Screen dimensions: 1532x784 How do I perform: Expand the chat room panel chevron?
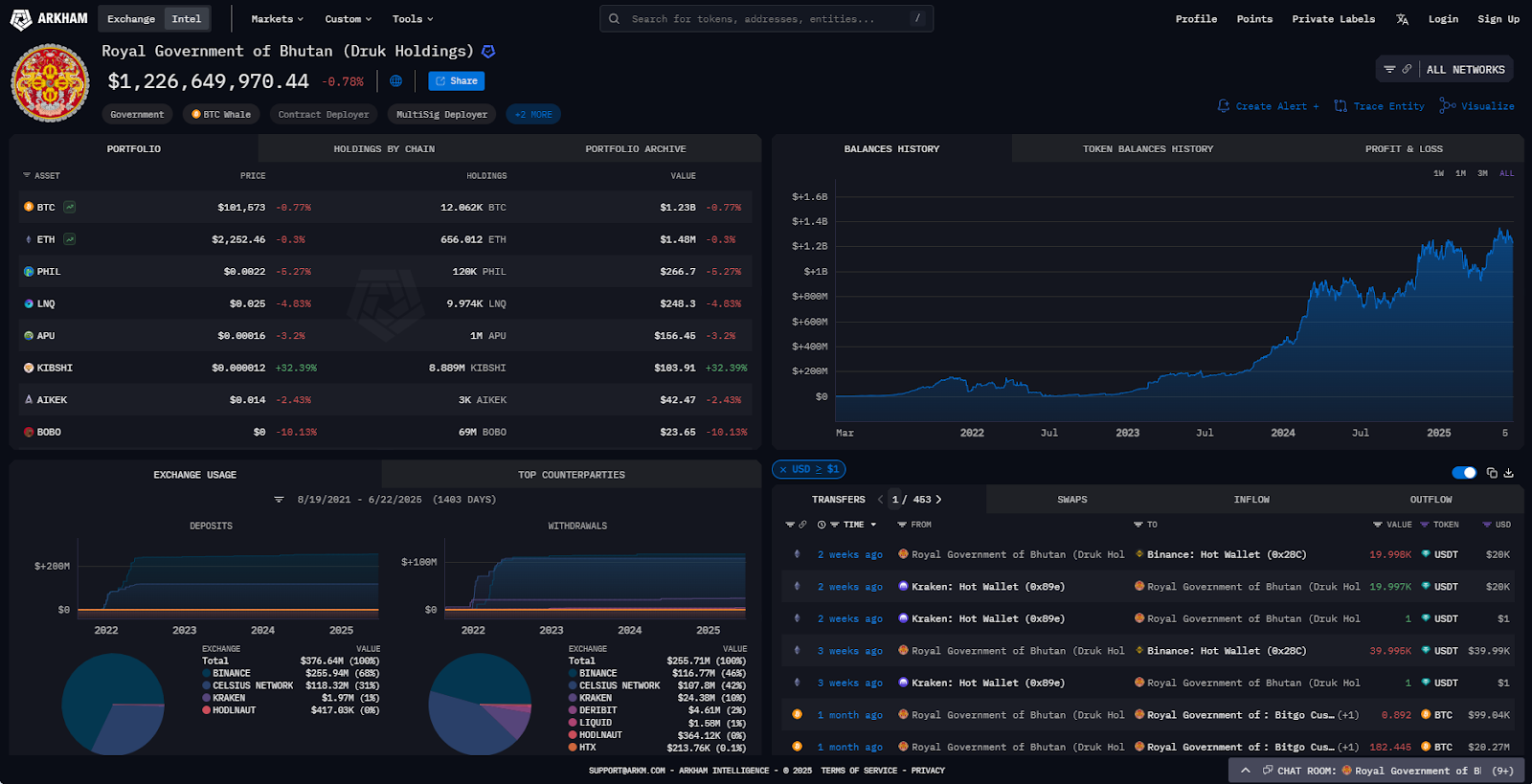[x=1245, y=771]
